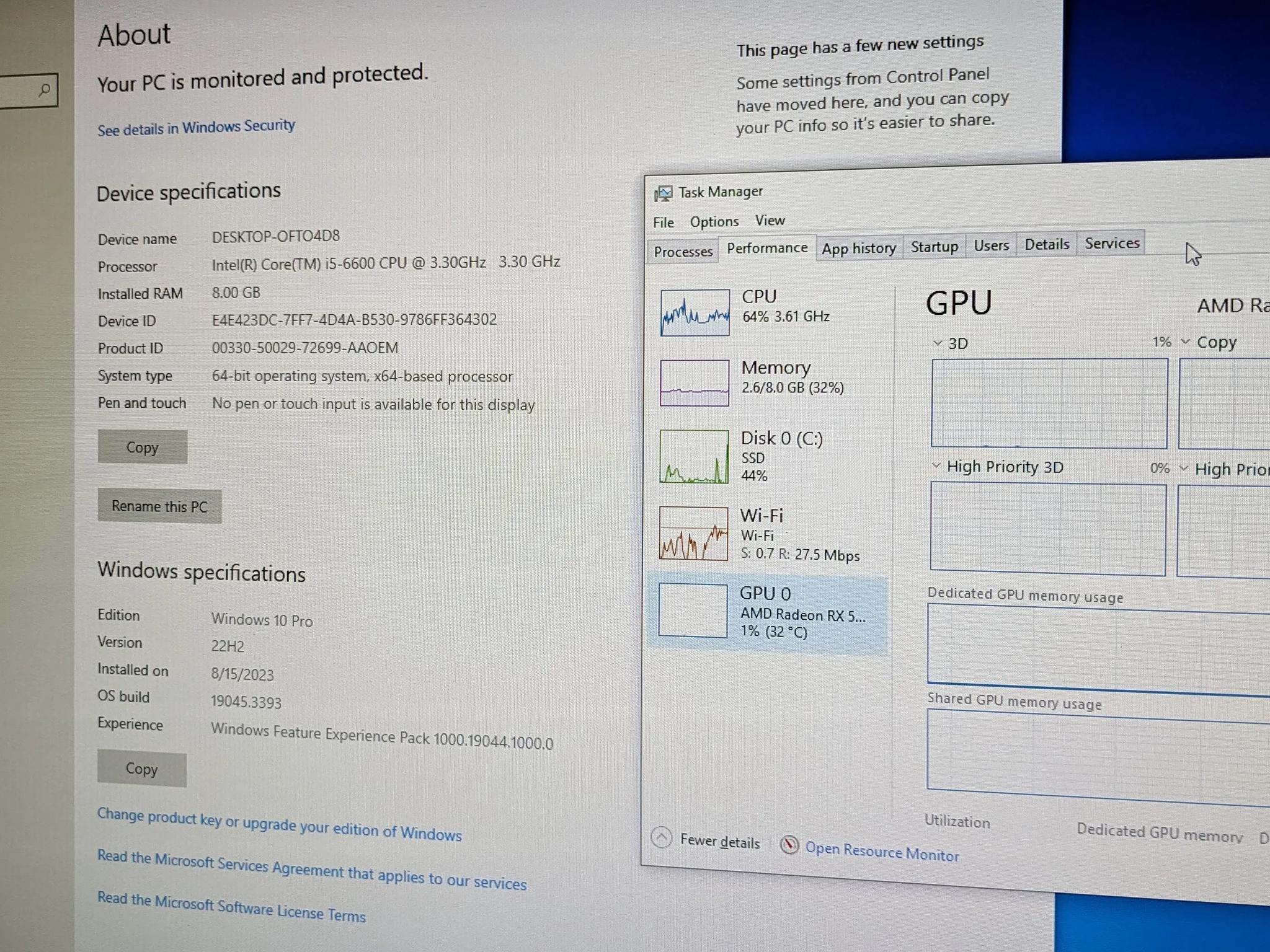Open the File menu in Task Manager
1270x952 pixels.
(663, 223)
